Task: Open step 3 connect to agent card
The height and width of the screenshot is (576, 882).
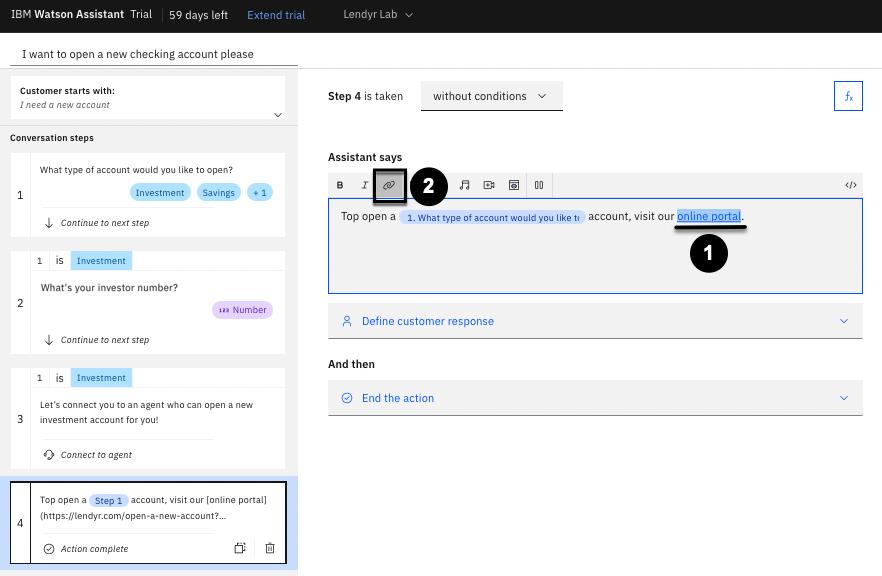Action: [148, 419]
